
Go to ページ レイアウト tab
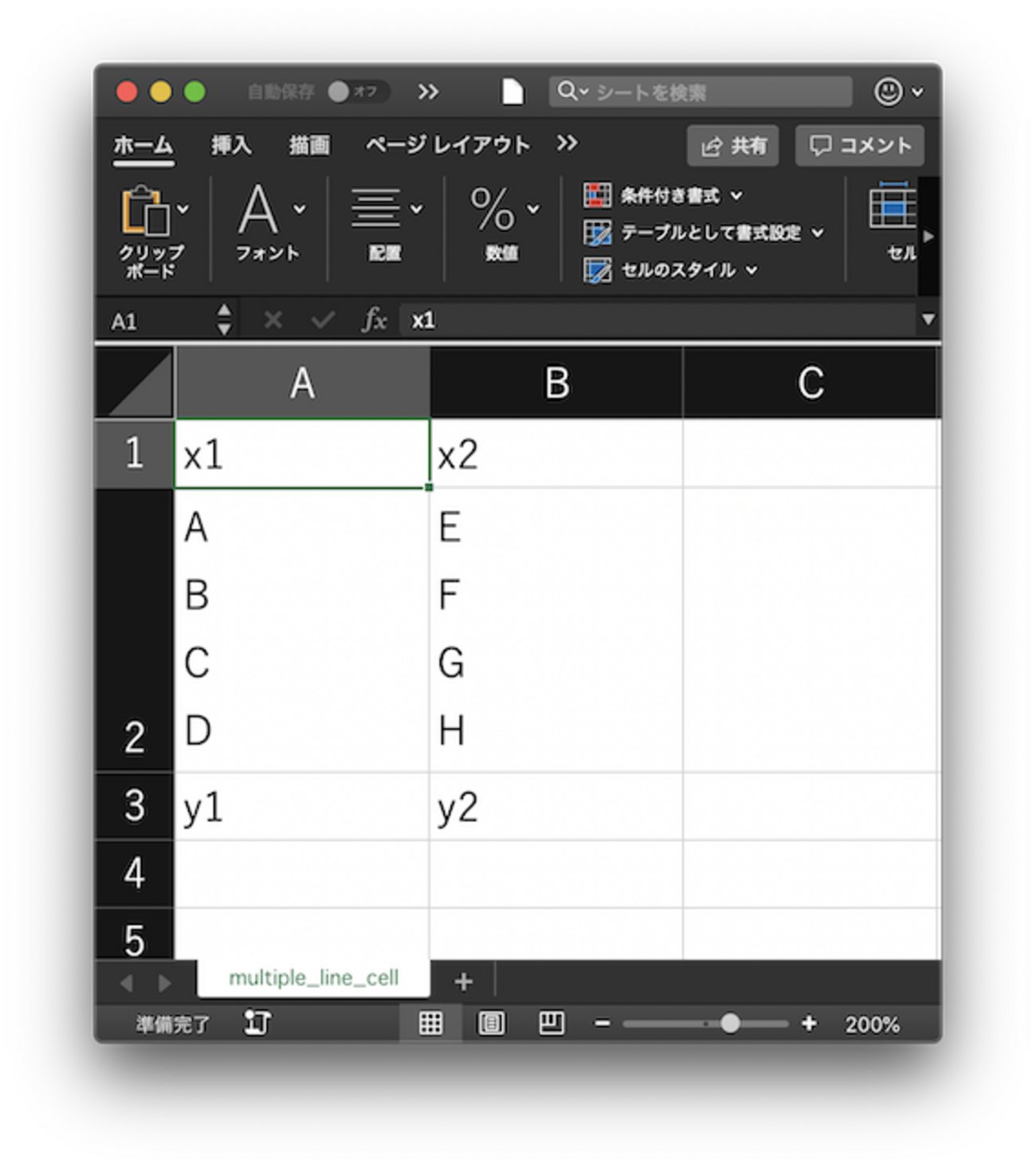tap(447, 145)
